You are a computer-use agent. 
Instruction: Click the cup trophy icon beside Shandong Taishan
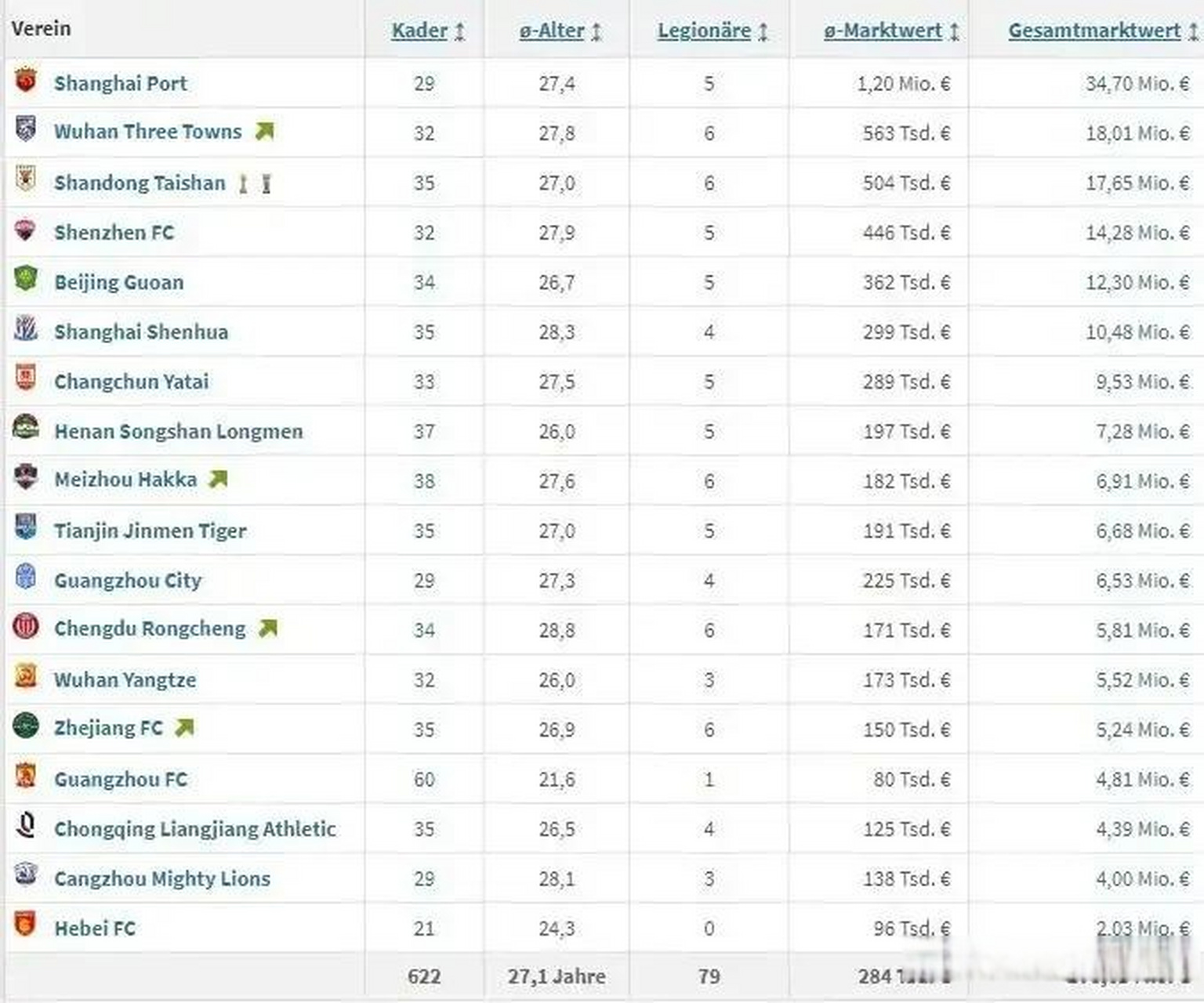[267, 184]
